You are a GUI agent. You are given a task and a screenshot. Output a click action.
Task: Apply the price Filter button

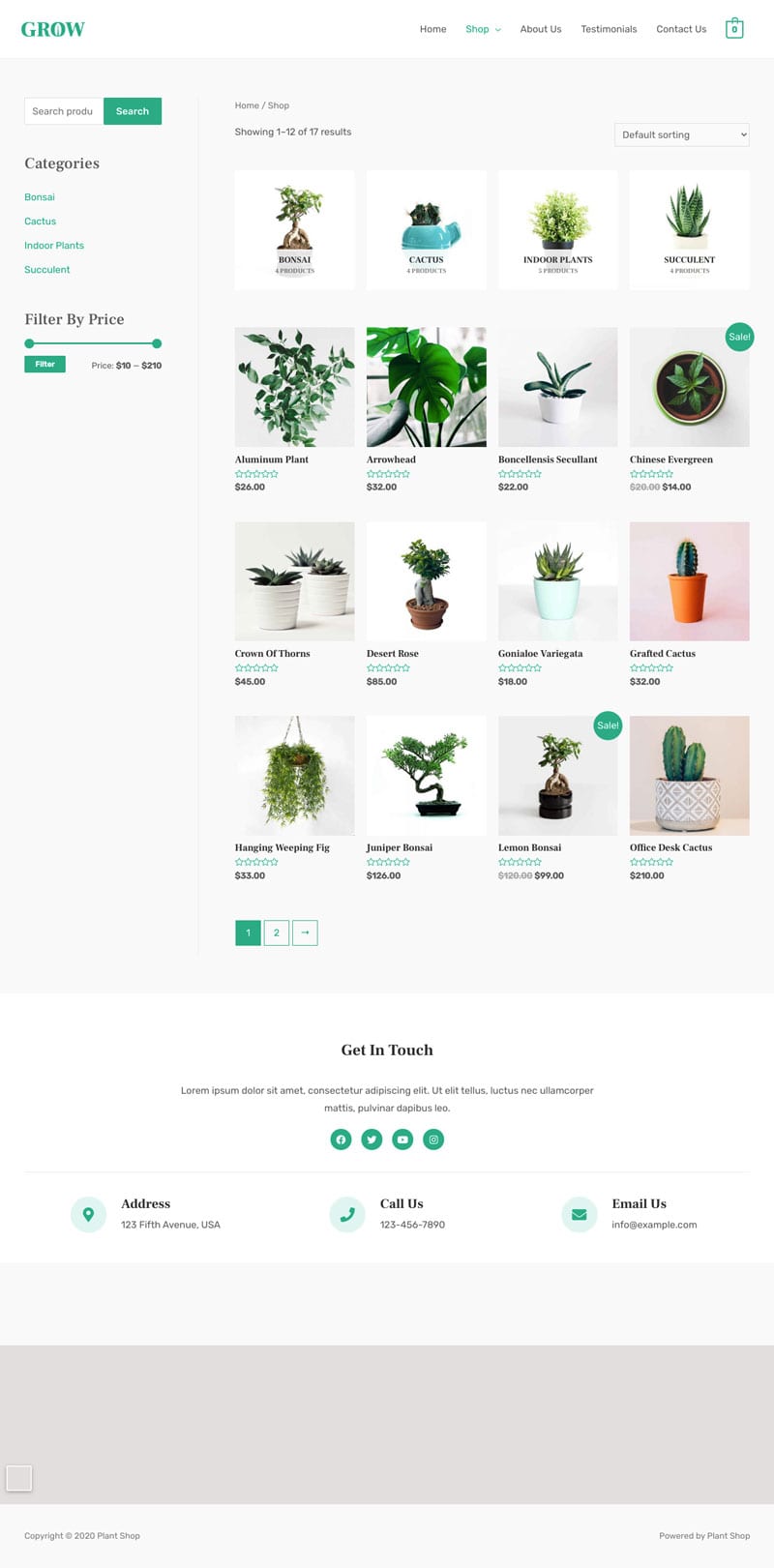(x=45, y=364)
